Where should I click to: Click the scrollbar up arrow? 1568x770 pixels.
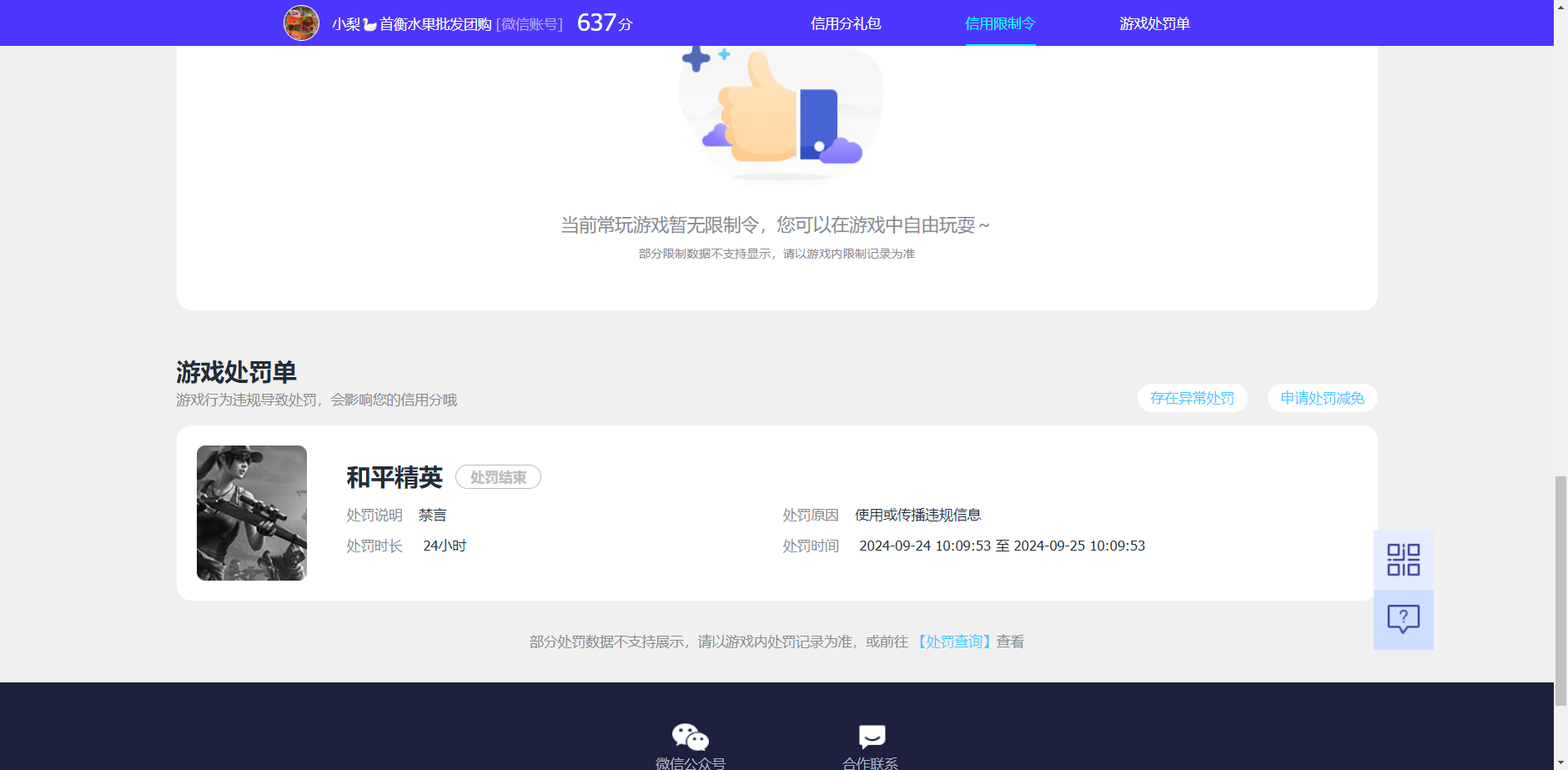(x=1560, y=7)
